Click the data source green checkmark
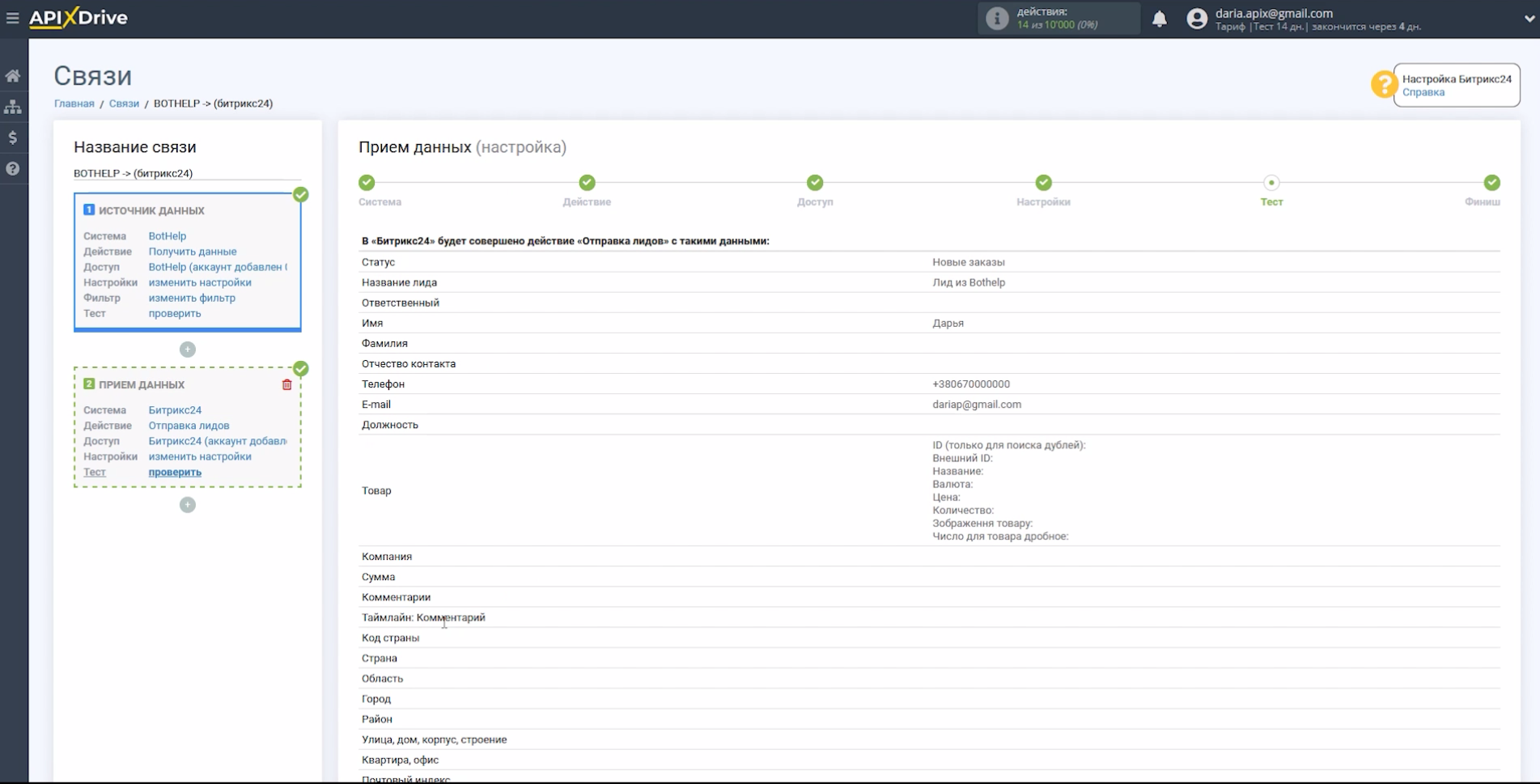Image resolution: width=1540 pixels, height=784 pixels. 301,194
